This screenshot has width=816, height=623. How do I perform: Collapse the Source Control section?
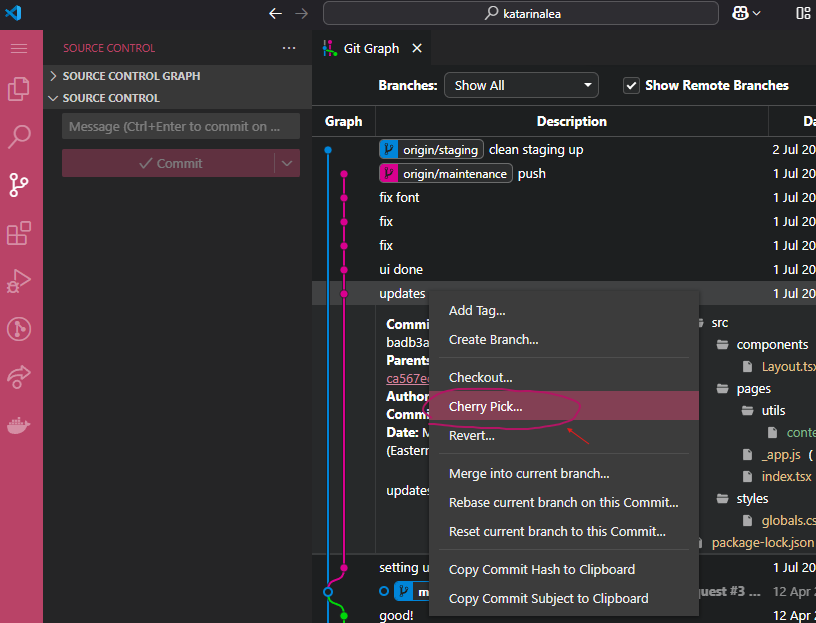(x=177, y=98)
